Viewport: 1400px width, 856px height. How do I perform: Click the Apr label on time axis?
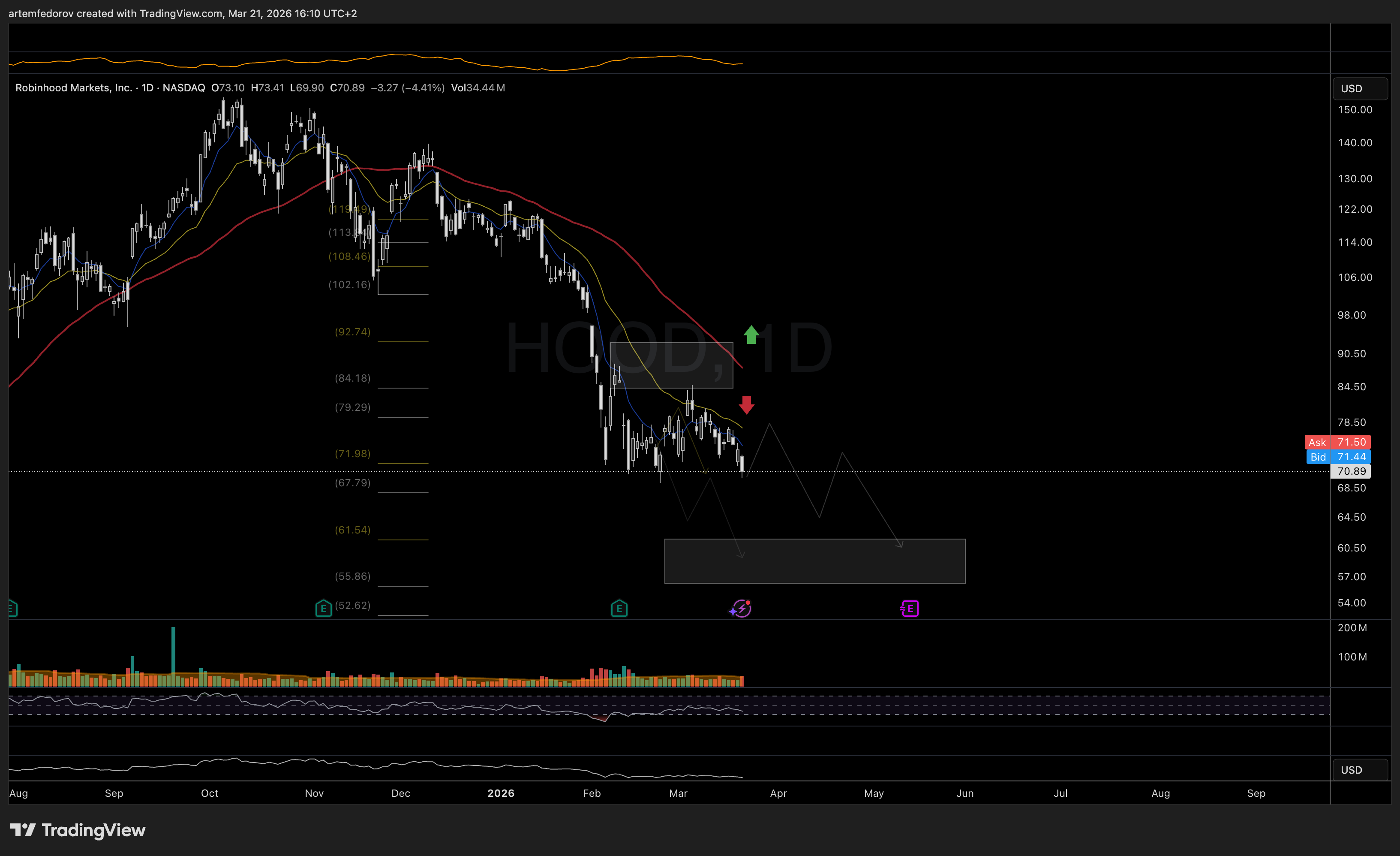coord(778,793)
